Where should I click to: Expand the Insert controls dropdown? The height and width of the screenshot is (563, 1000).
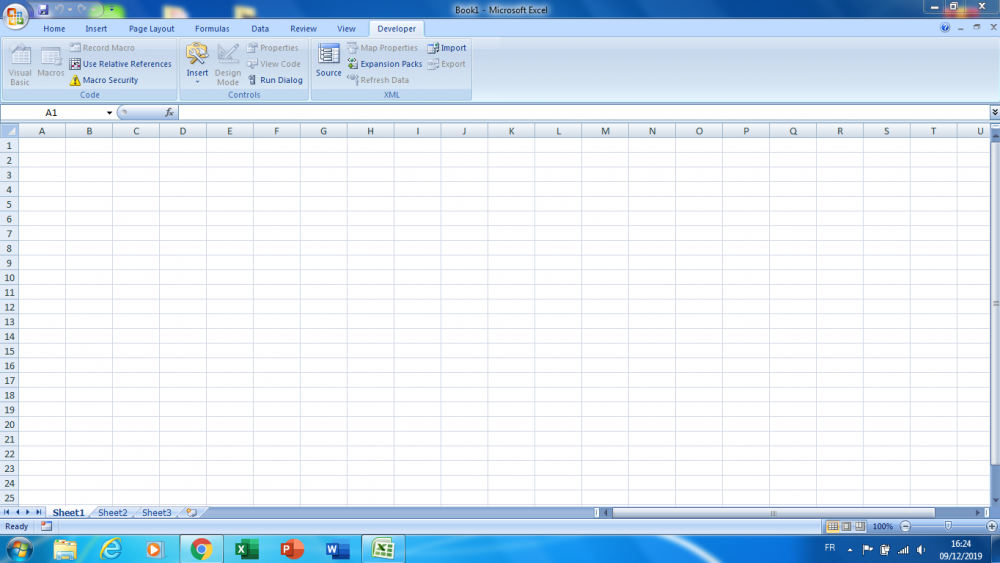[197, 81]
